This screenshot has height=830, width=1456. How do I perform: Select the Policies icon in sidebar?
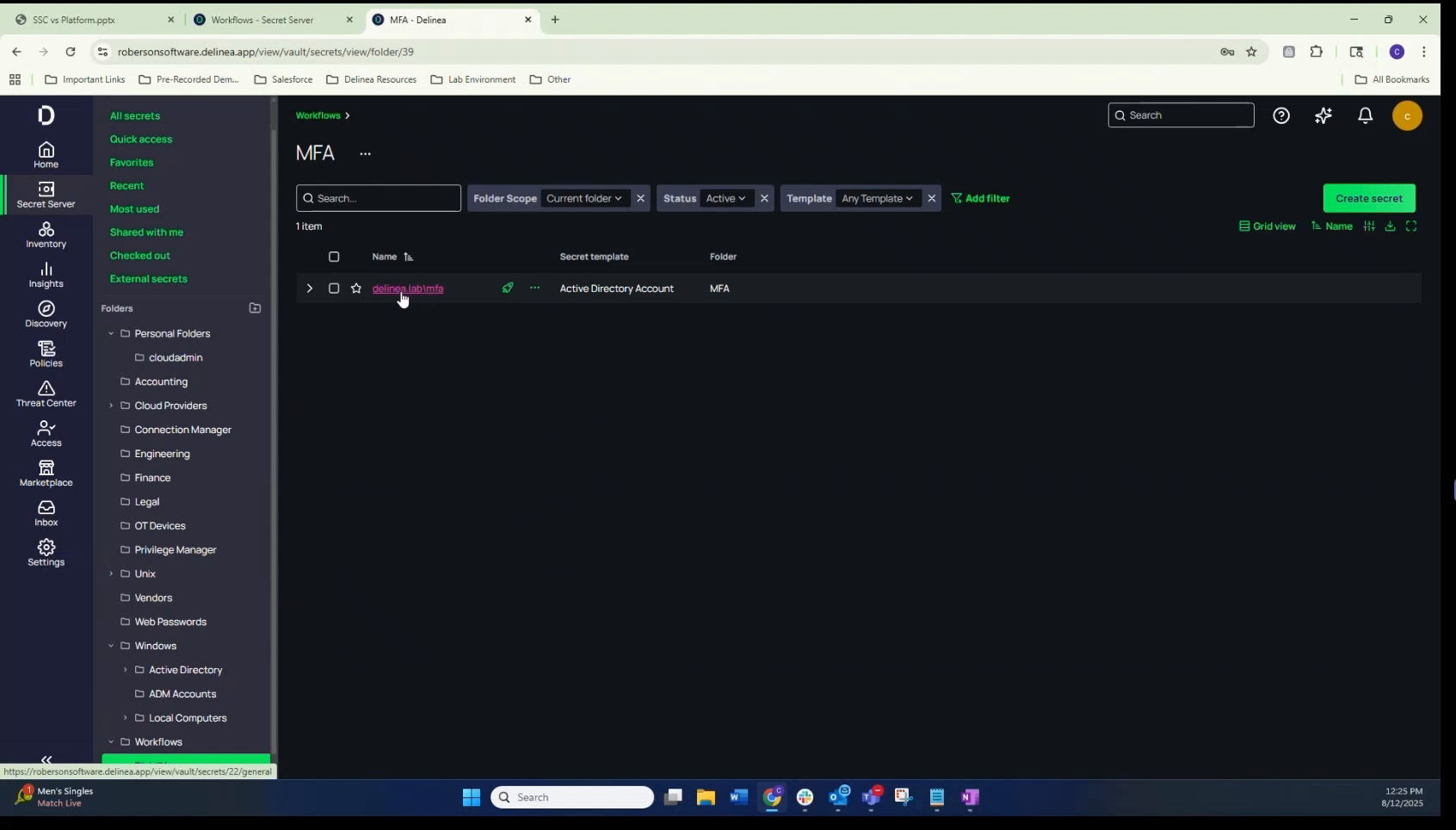click(46, 354)
